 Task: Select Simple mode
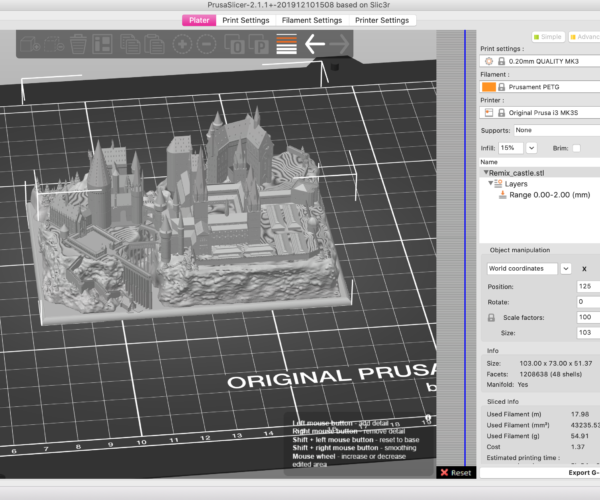point(548,37)
